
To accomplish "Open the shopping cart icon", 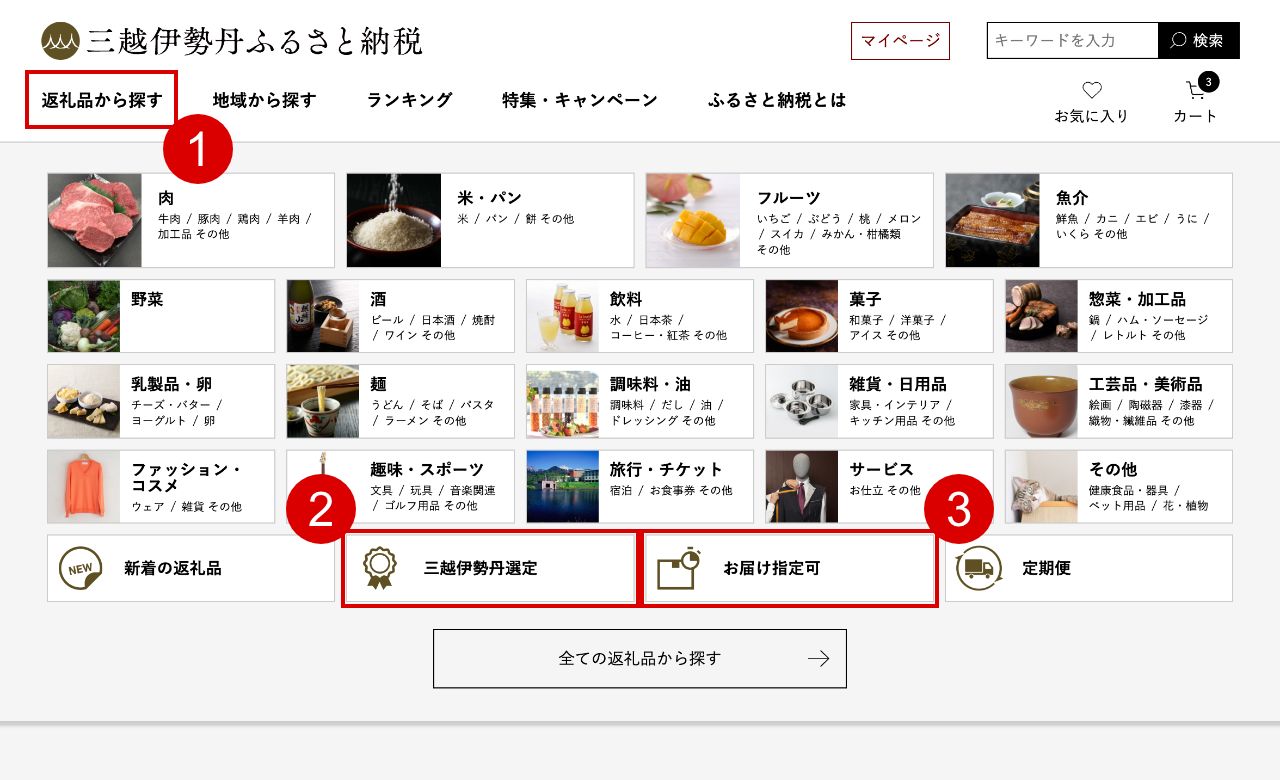I will coord(1196,90).
